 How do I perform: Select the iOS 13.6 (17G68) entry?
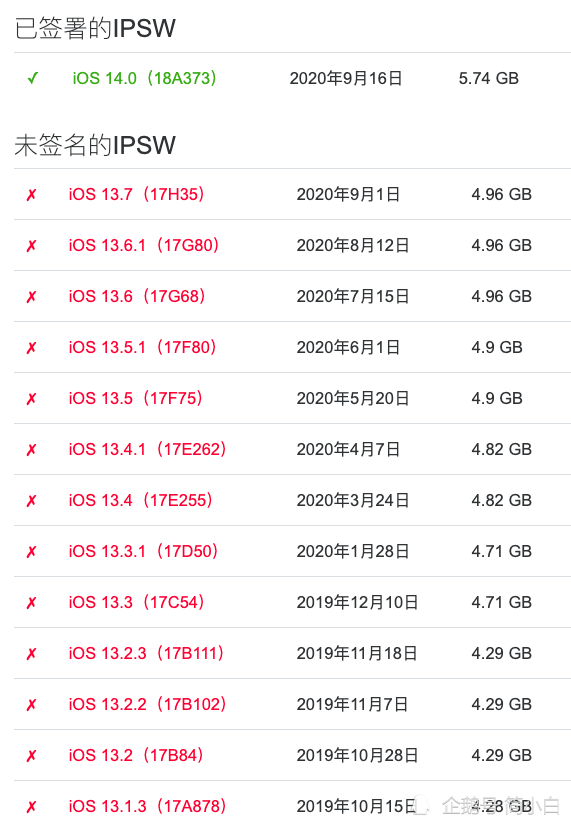tap(137, 296)
